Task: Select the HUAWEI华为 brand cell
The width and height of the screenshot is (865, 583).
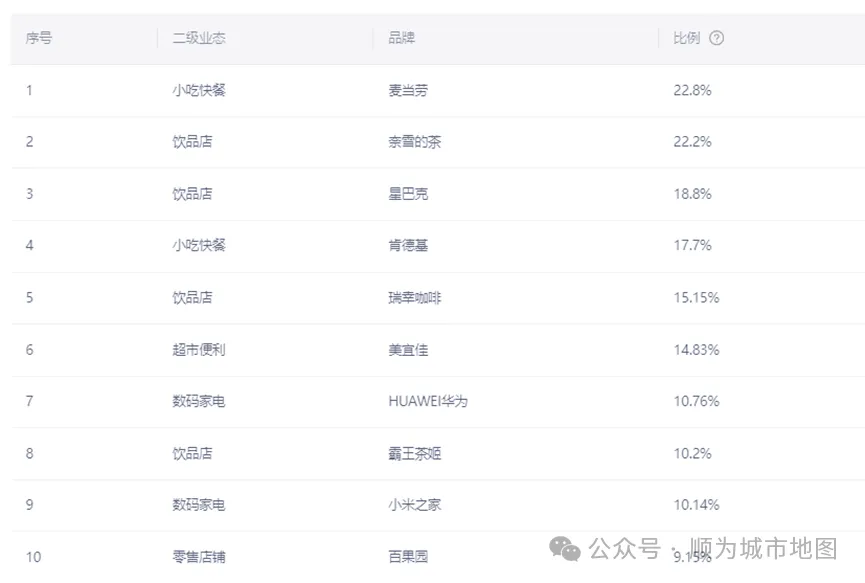Action: click(x=427, y=401)
